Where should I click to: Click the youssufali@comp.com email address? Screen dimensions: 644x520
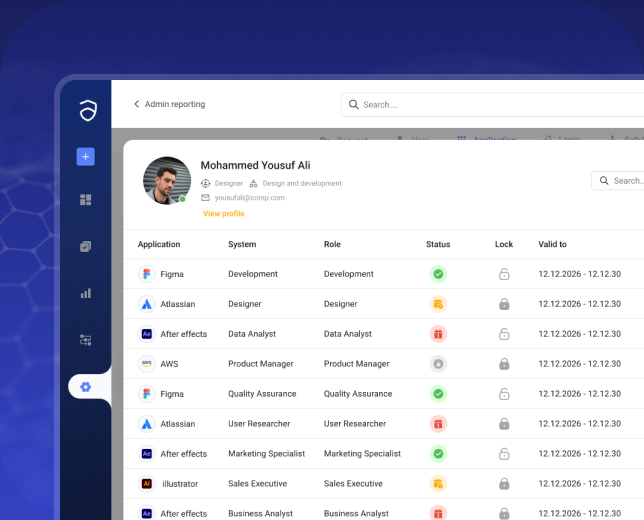249,198
